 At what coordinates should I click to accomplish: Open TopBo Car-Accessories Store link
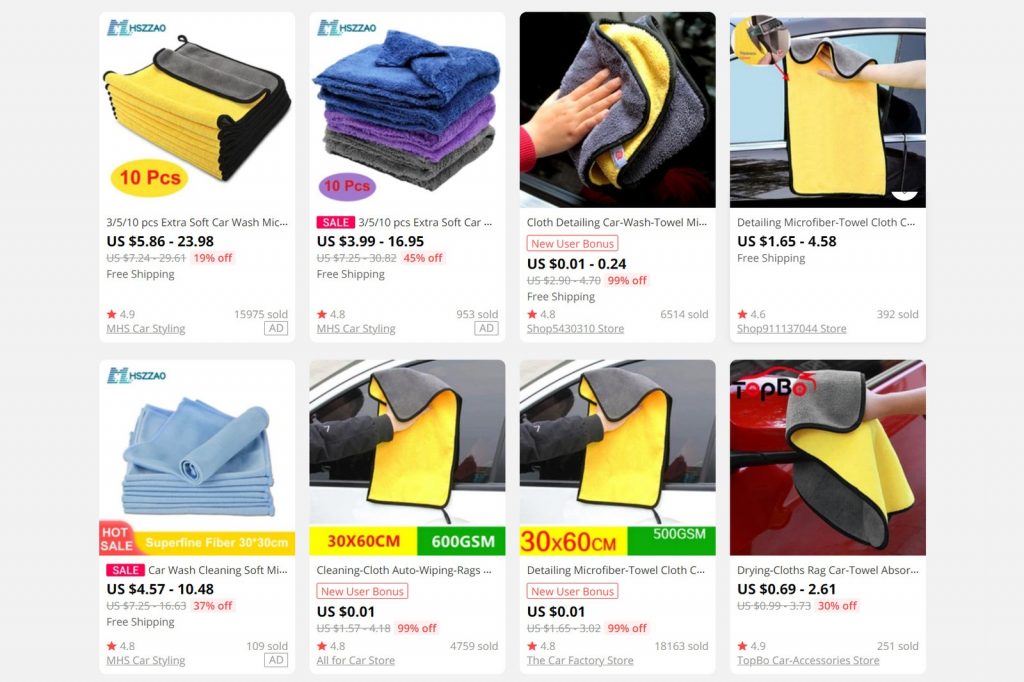(808, 660)
